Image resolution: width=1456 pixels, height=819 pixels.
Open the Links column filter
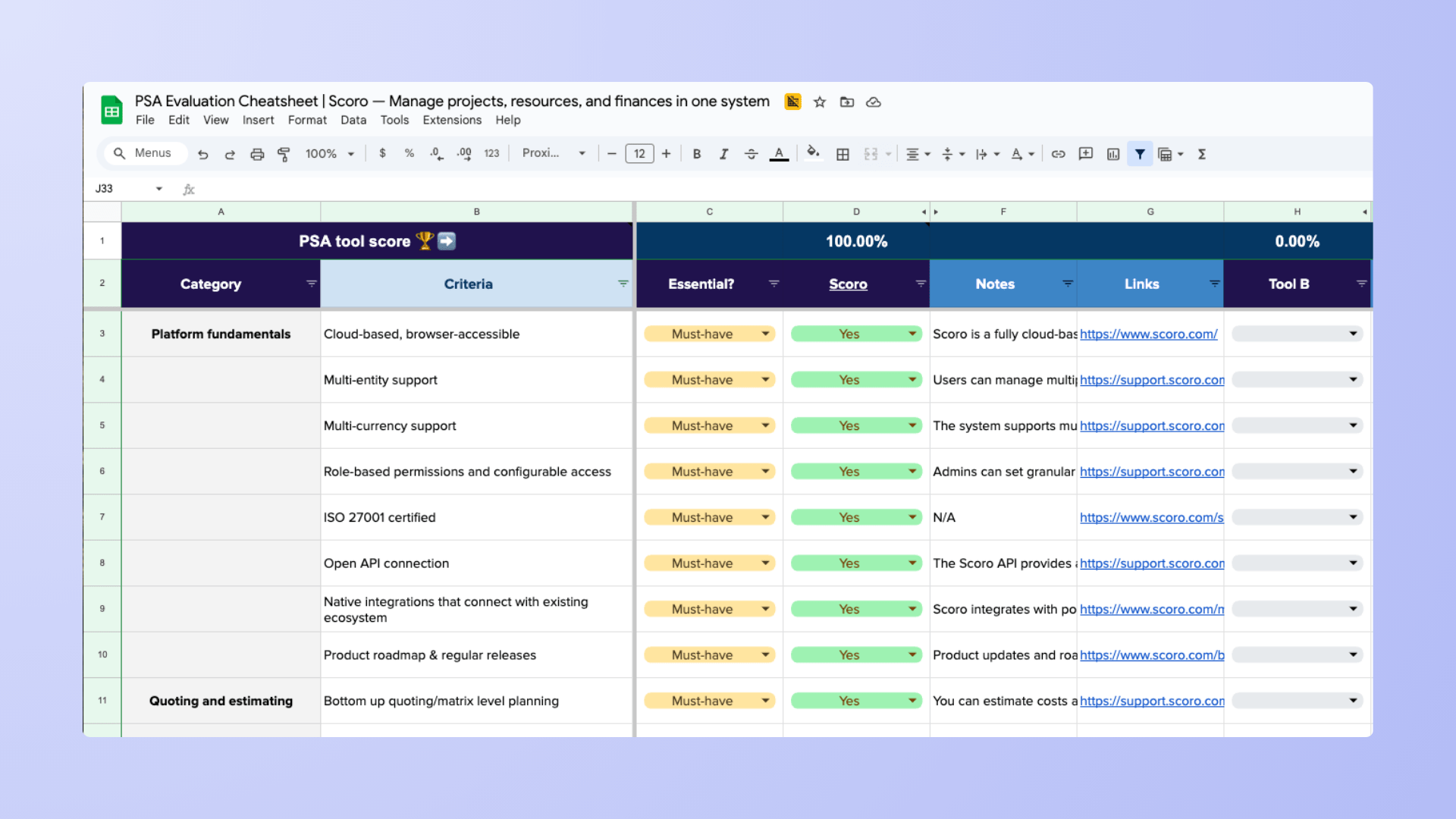(x=1214, y=284)
